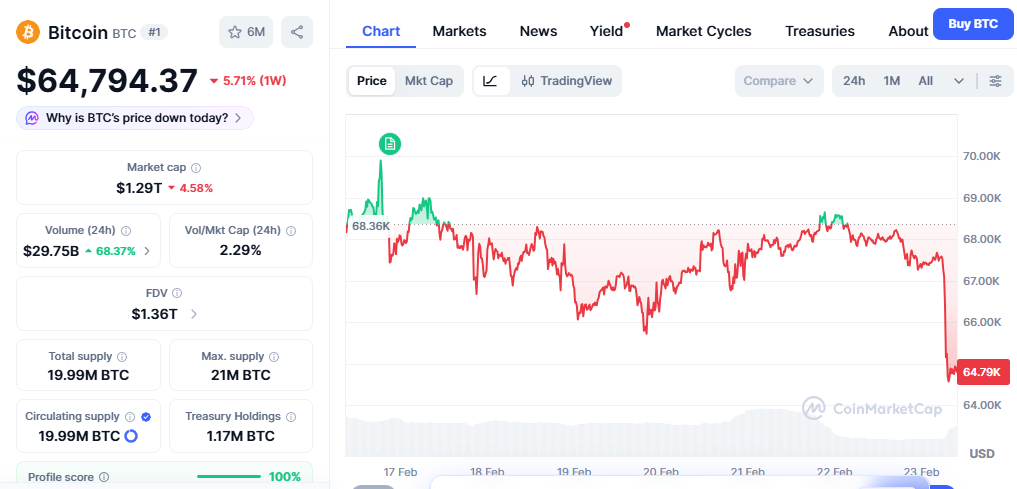Open the Compare dropdown

coord(778,81)
